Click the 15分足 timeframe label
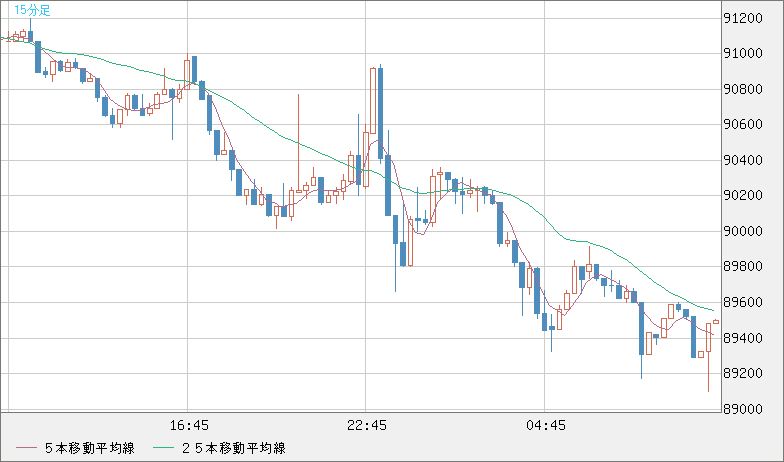 [x=32, y=10]
